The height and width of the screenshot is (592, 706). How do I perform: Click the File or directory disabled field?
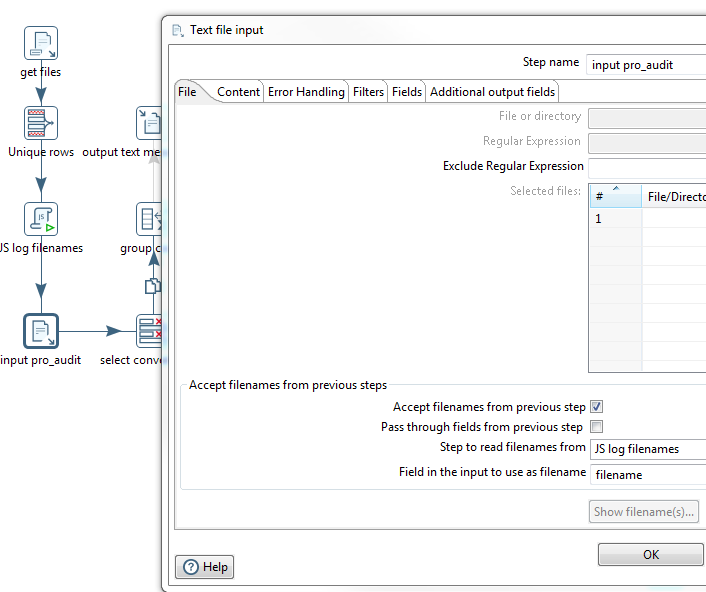(647, 118)
